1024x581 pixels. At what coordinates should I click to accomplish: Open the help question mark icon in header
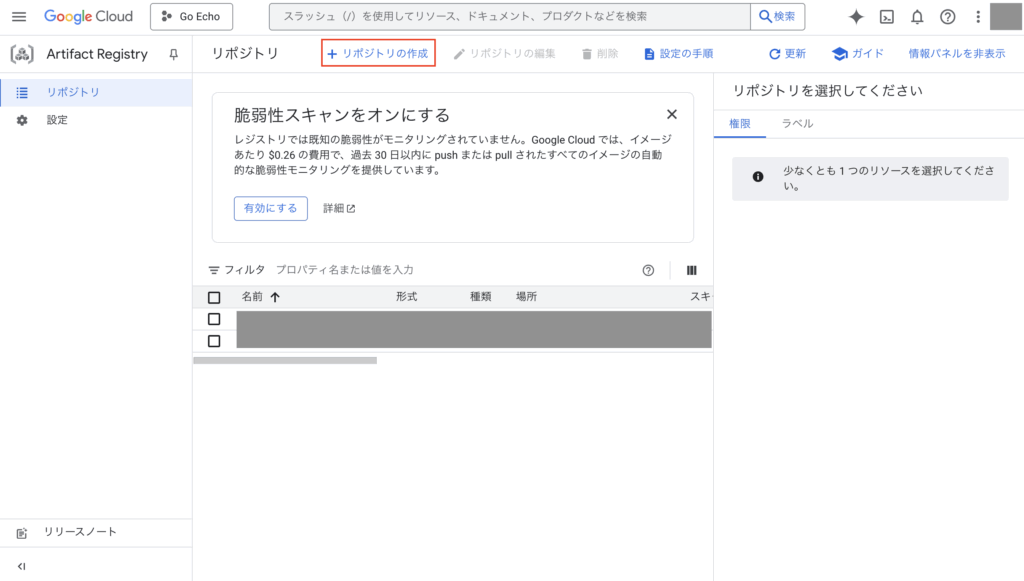[947, 17]
